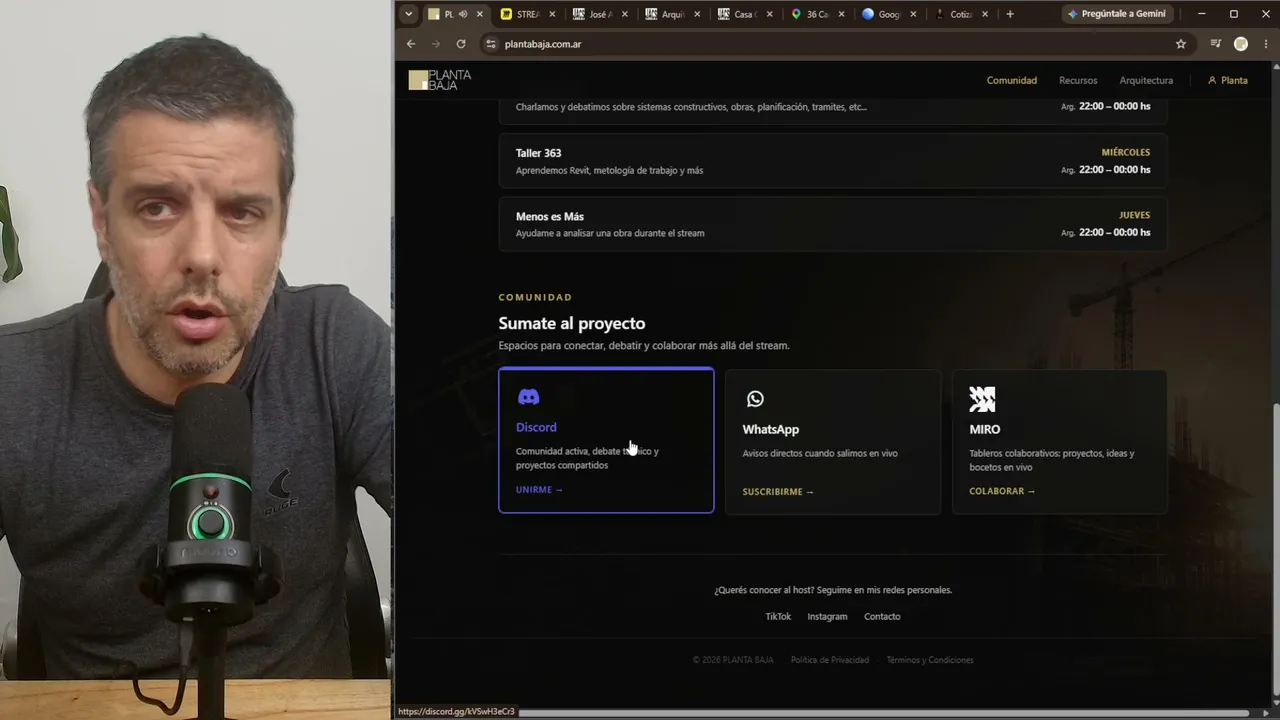Bookmark this page with the star
This screenshot has width=1280, height=720.
coord(1181,44)
